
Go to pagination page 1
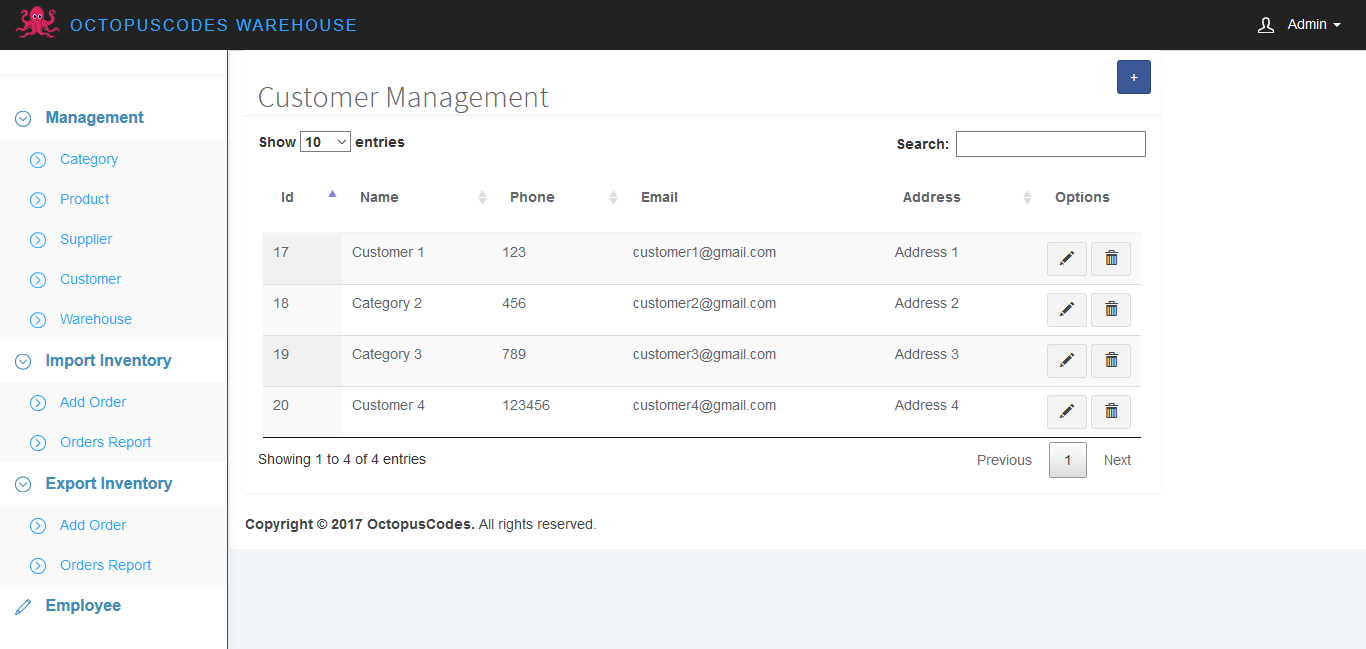1067,460
